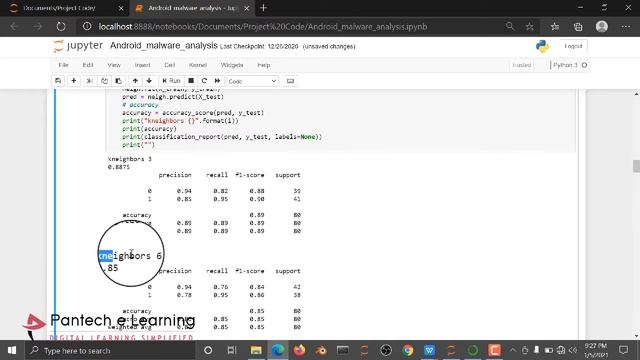Open a new browser tab

pos(263,8)
